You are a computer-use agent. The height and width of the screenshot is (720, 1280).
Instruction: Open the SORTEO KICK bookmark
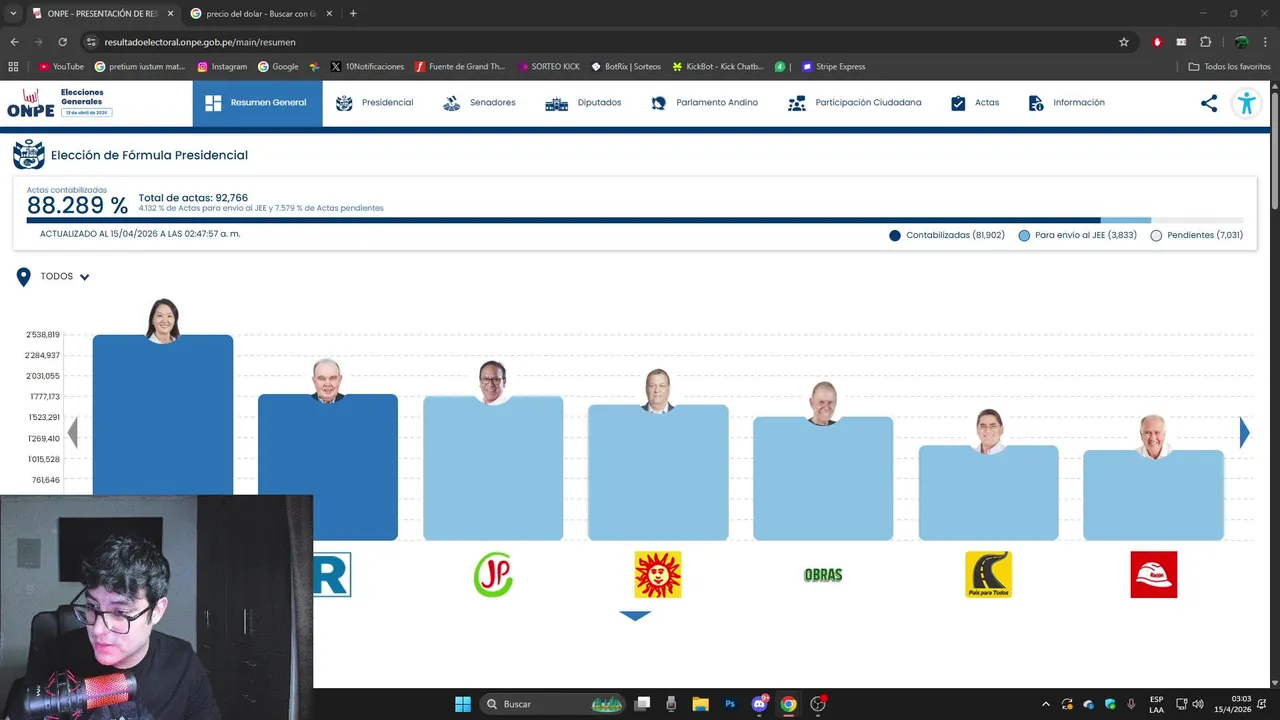pyautogui.click(x=548, y=67)
